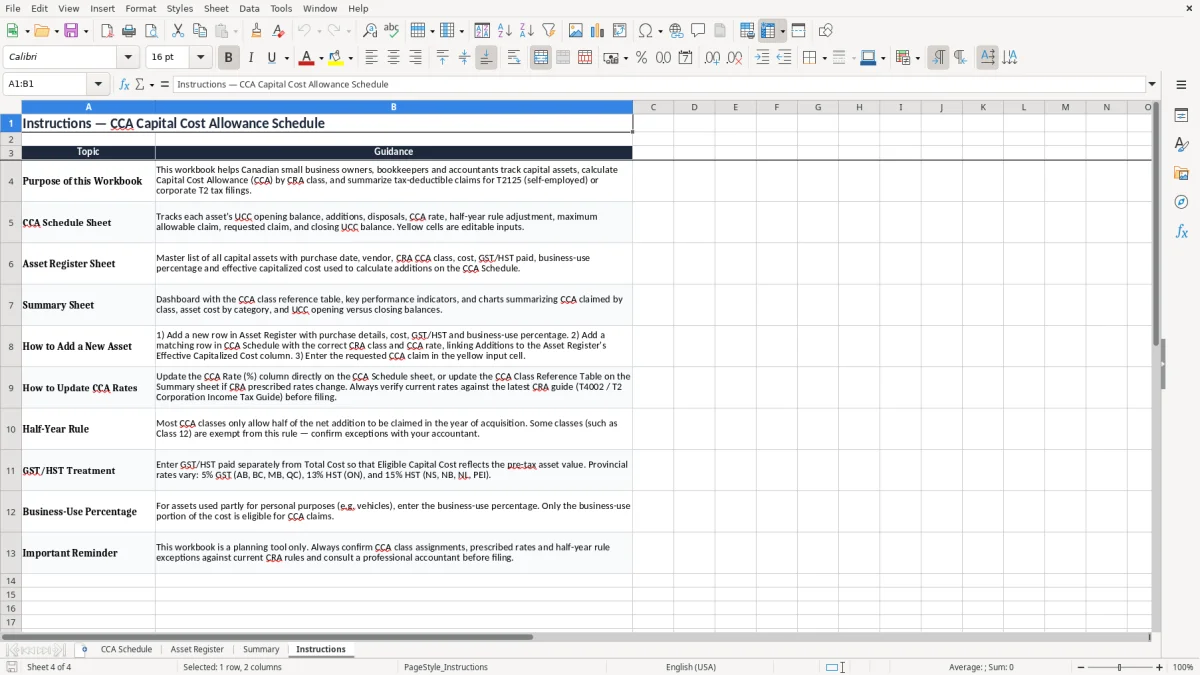Open Find and Replace
Image resolution: width=1200 pixels, height=675 pixels.
coord(369,31)
